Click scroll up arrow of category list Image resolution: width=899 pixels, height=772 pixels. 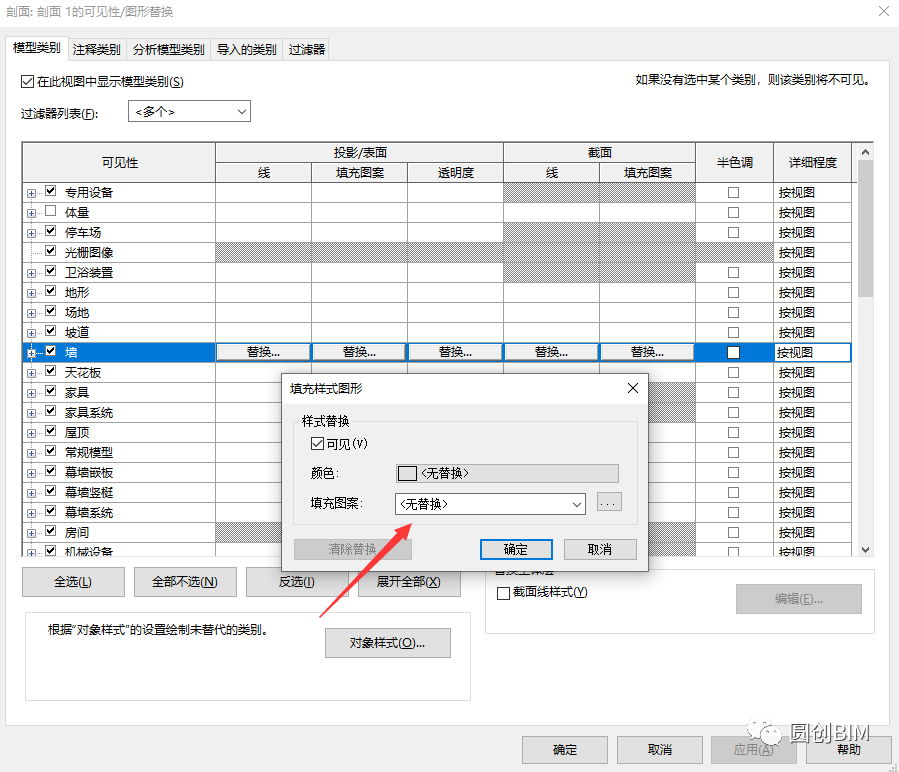click(x=865, y=153)
